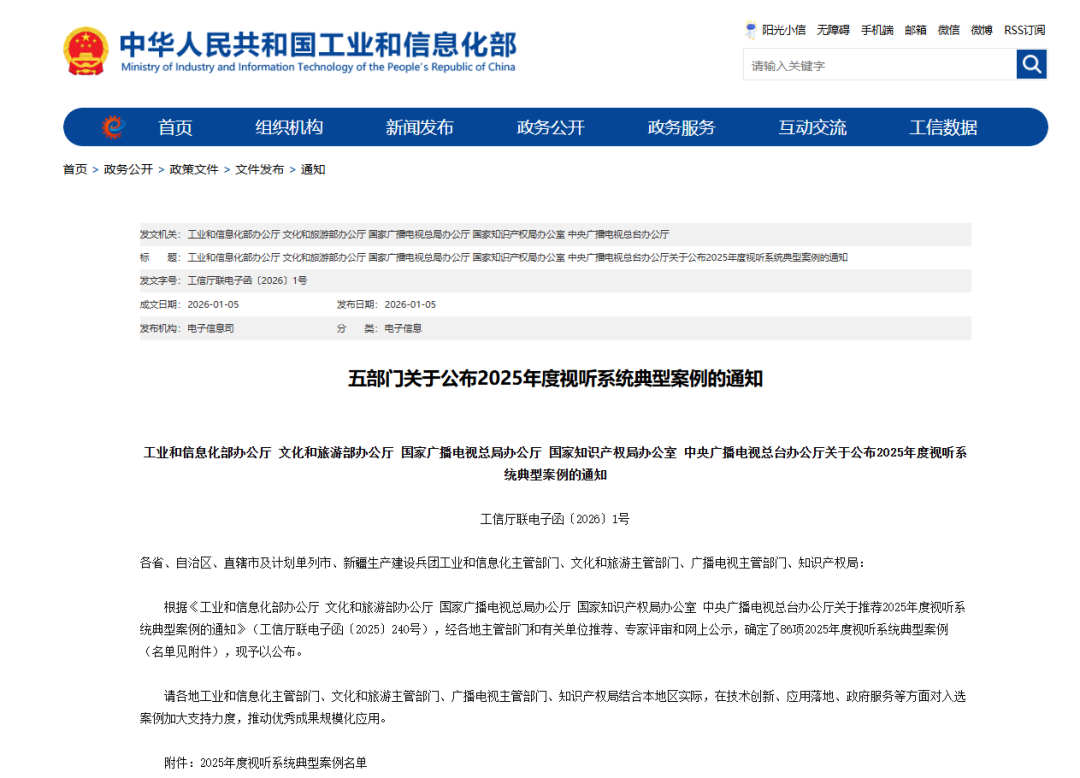Screen dimensions: 1080x778
Task: Open the 手机端 mobile version link
Action: 877,30
